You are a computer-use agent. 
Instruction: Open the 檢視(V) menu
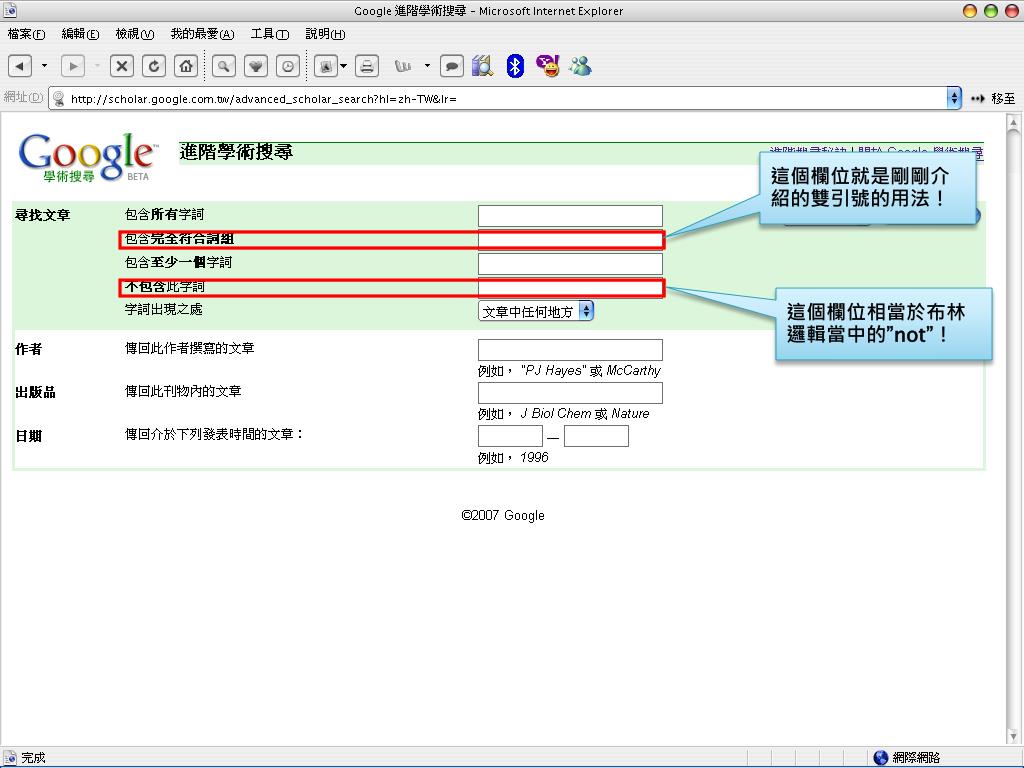(135, 34)
